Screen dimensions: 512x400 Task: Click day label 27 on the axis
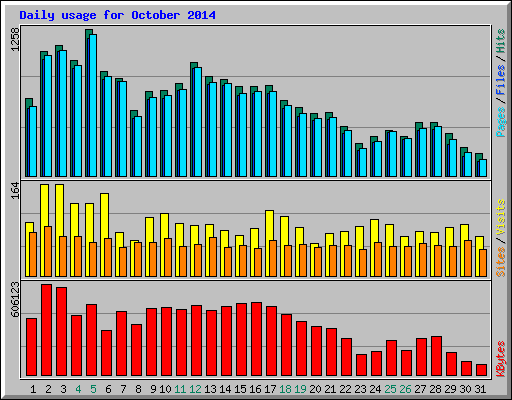[420, 389]
